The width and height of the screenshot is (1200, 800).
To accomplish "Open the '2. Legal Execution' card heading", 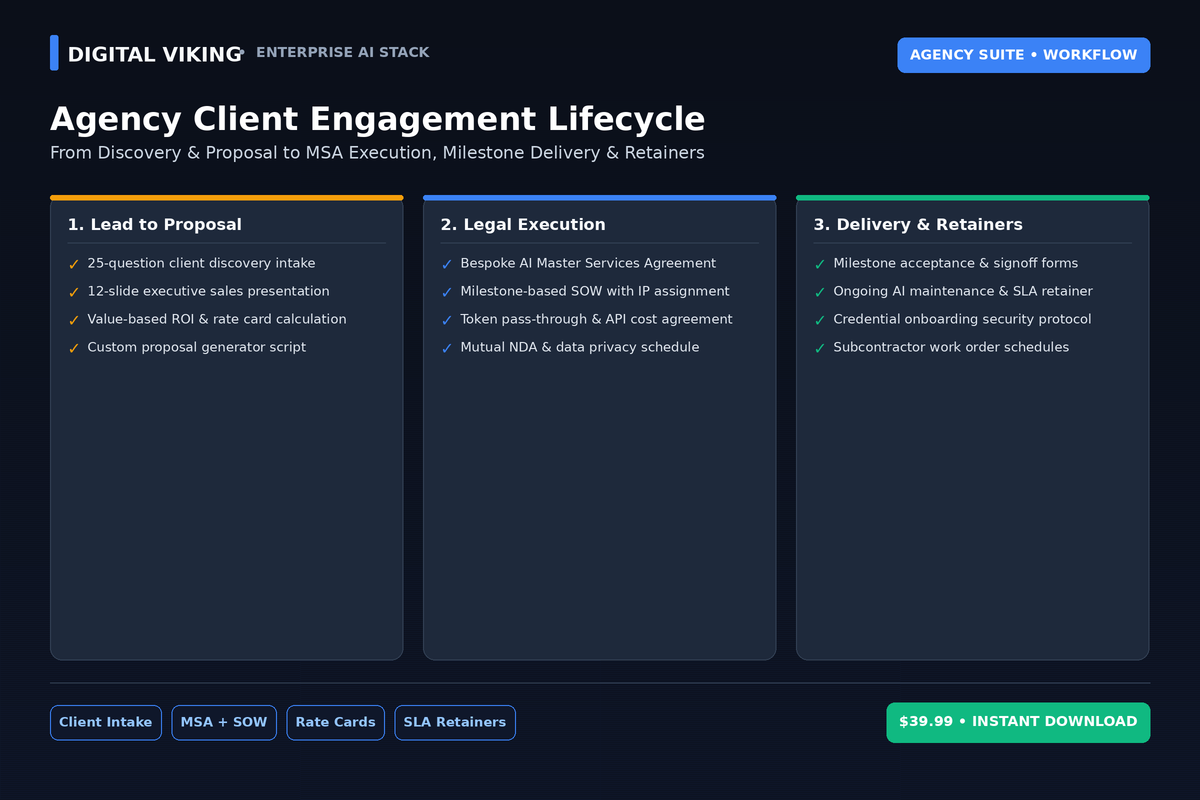I will point(523,225).
